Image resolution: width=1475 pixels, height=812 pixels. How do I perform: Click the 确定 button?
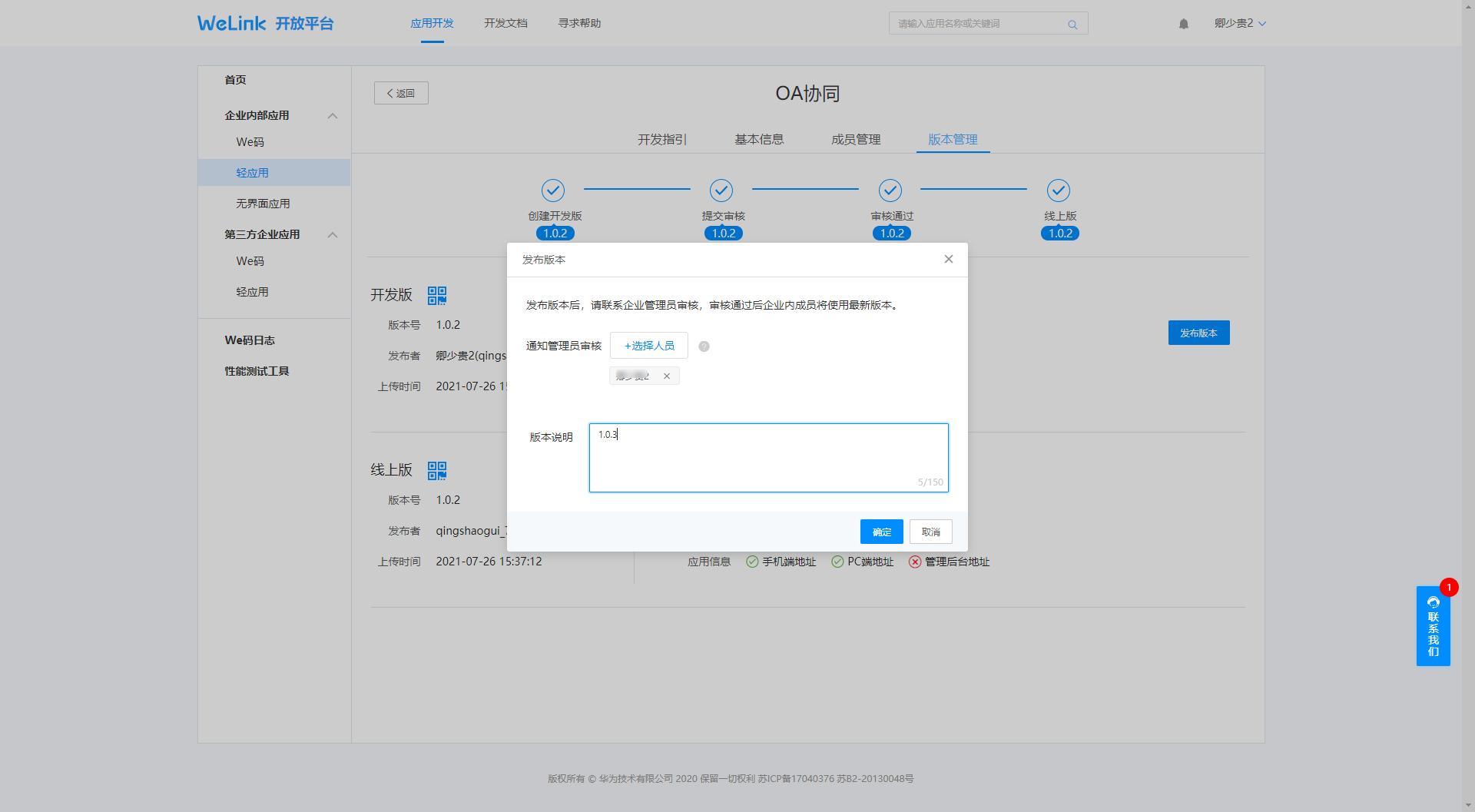(x=881, y=532)
